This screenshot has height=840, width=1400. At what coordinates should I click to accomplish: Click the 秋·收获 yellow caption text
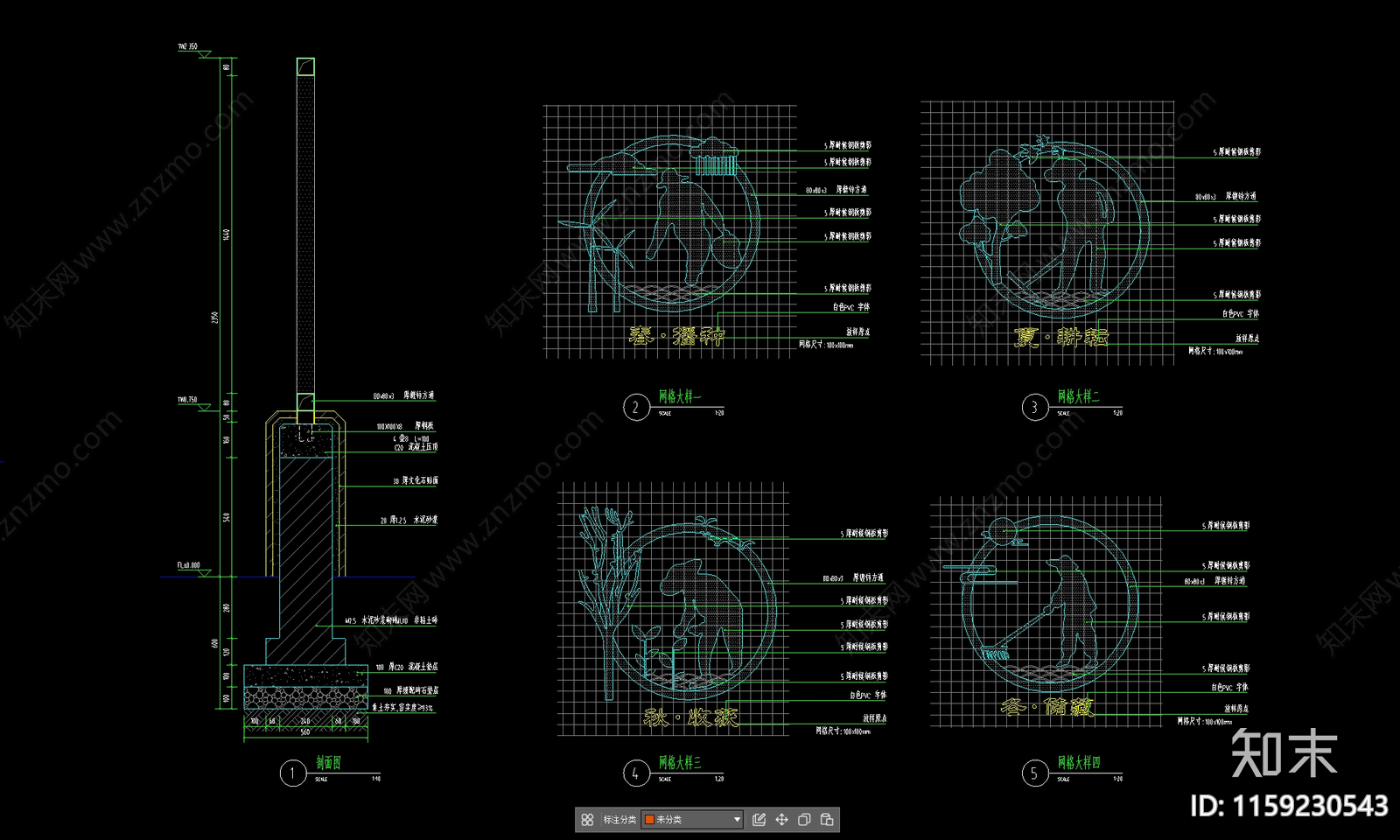click(x=691, y=717)
